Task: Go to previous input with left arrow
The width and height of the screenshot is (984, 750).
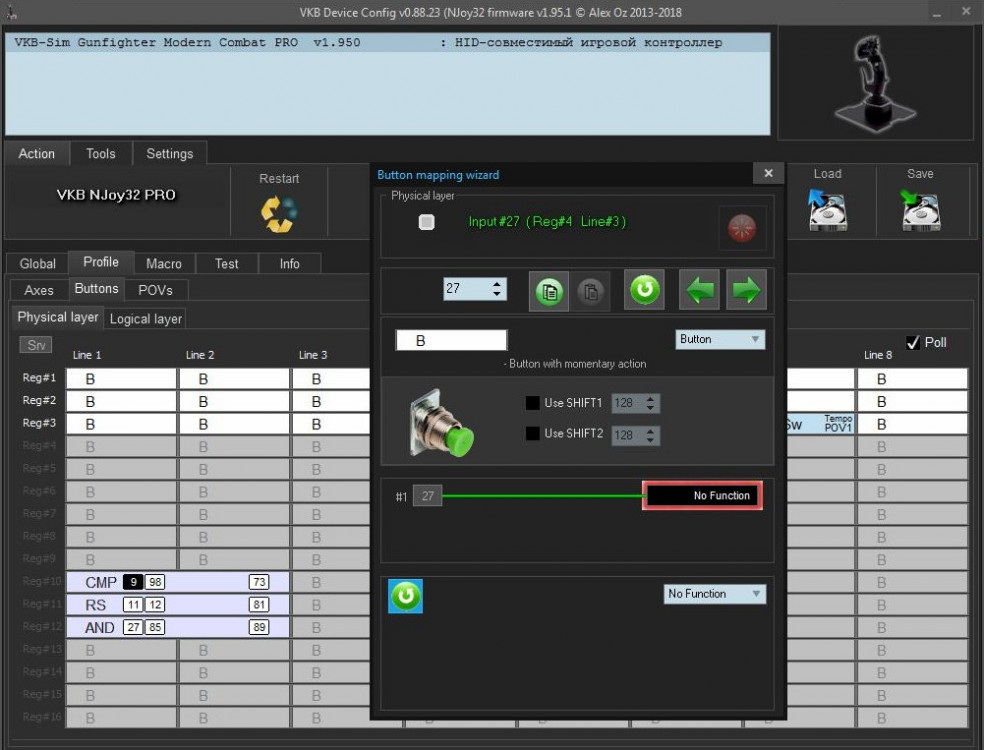Action: (699, 291)
